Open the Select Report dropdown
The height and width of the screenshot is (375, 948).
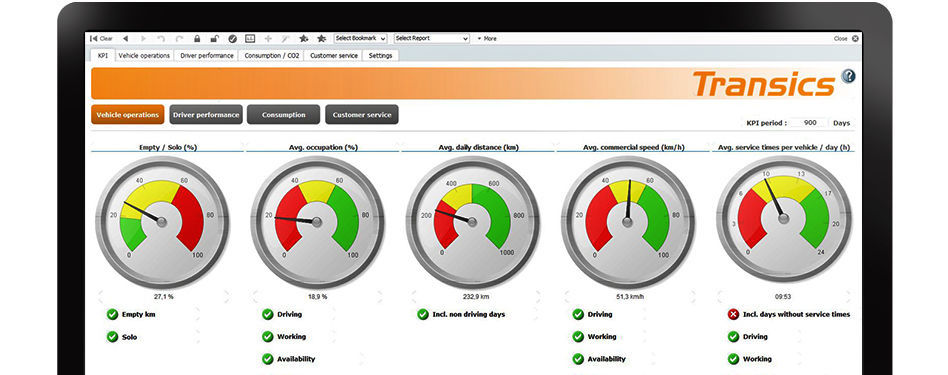(432, 38)
